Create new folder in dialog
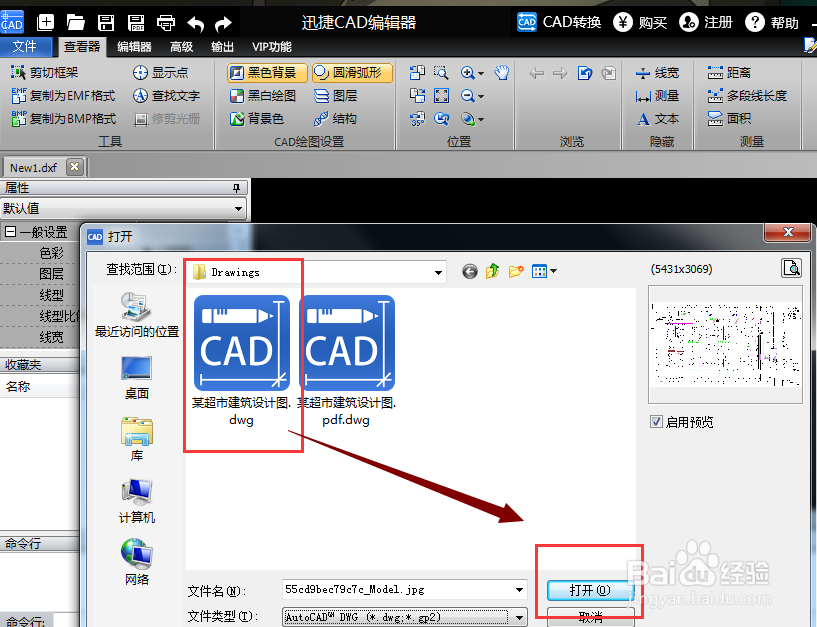Image resolution: width=817 pixels, height=627 pixels. pos(516,271)
